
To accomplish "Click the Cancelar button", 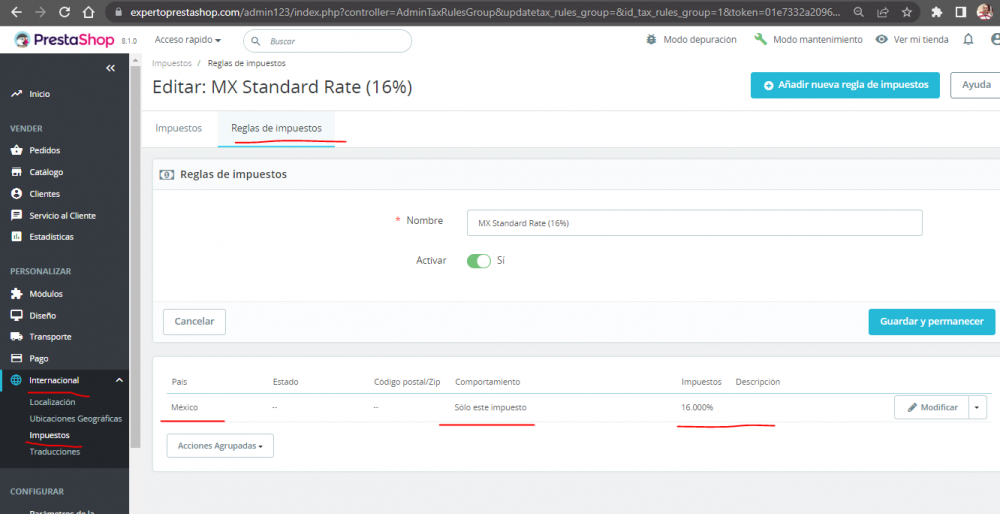I will click(x=195, y=321).
